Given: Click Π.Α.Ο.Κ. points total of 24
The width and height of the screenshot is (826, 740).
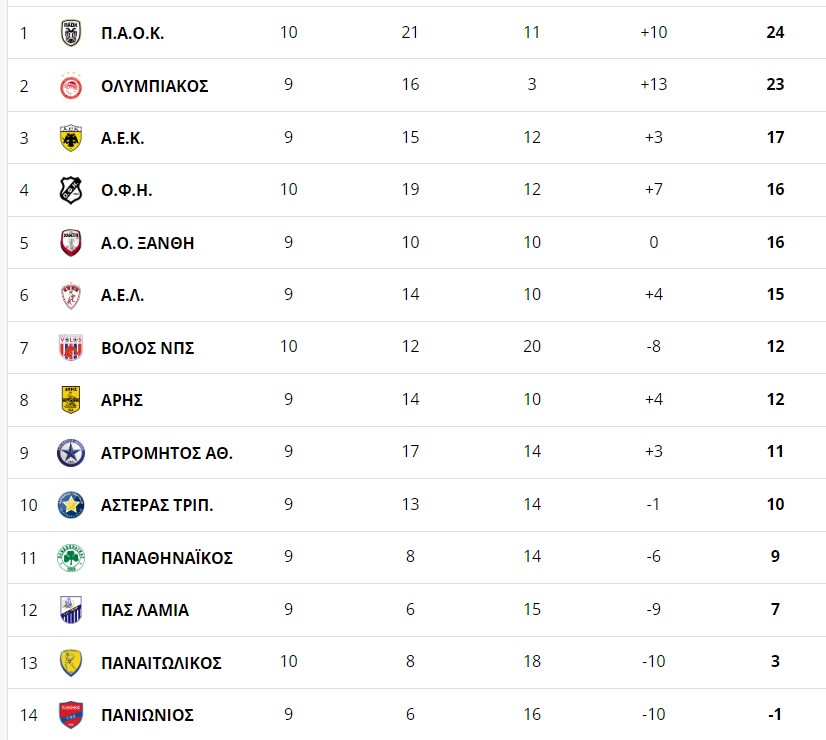Looking at the screenshot, I should point(775,32).
